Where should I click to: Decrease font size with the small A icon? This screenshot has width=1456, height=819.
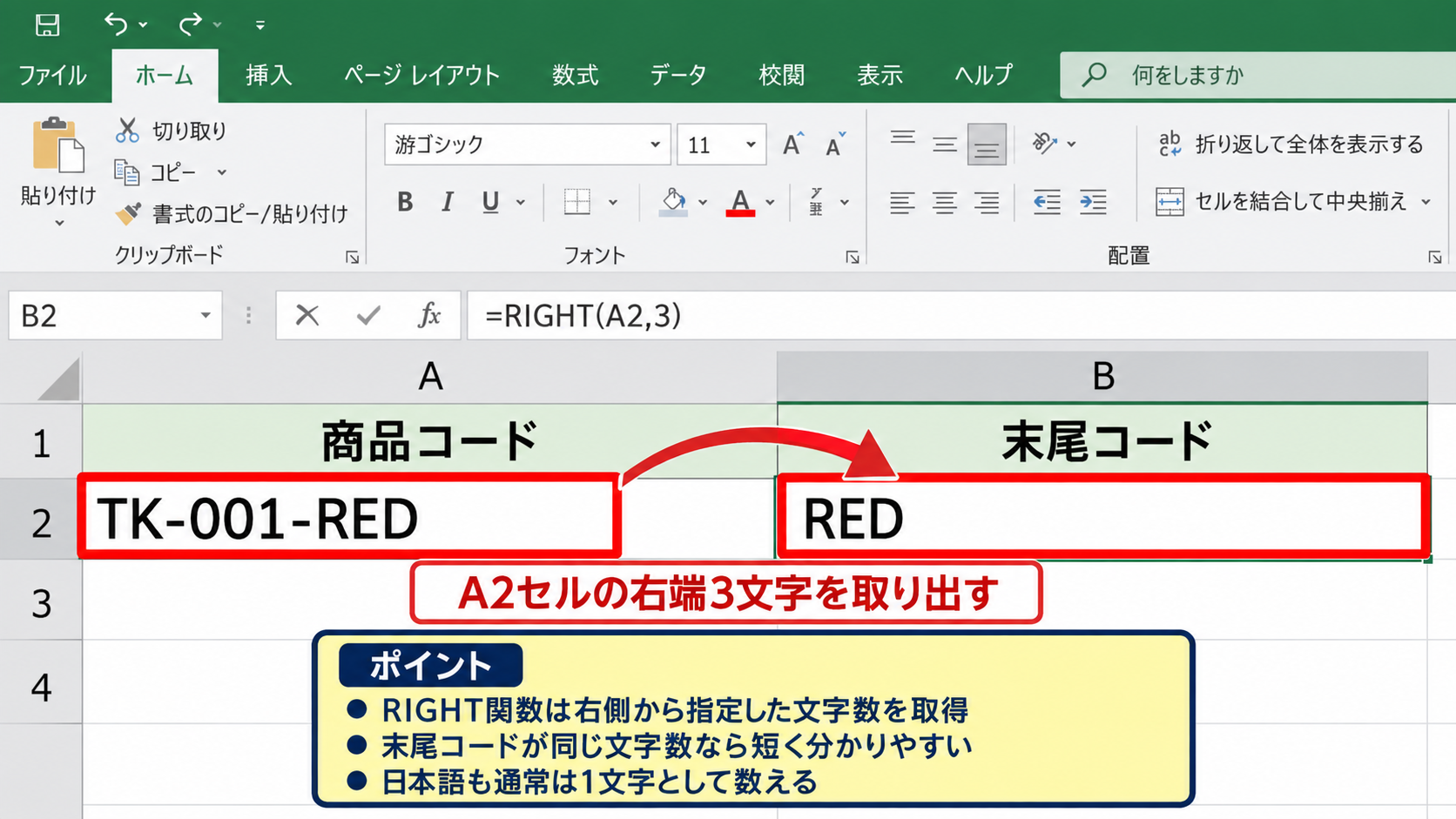click(x=834, y=144)
